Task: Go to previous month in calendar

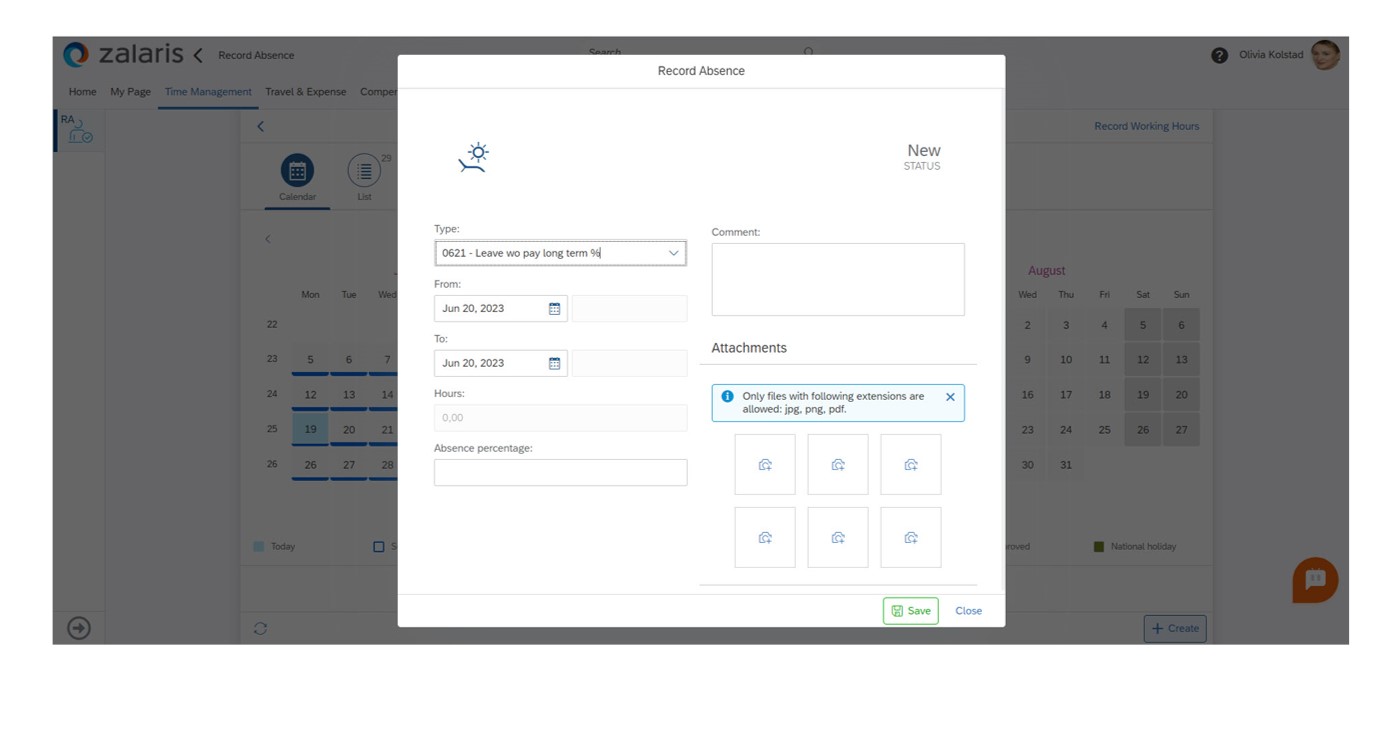Action: 268,239
